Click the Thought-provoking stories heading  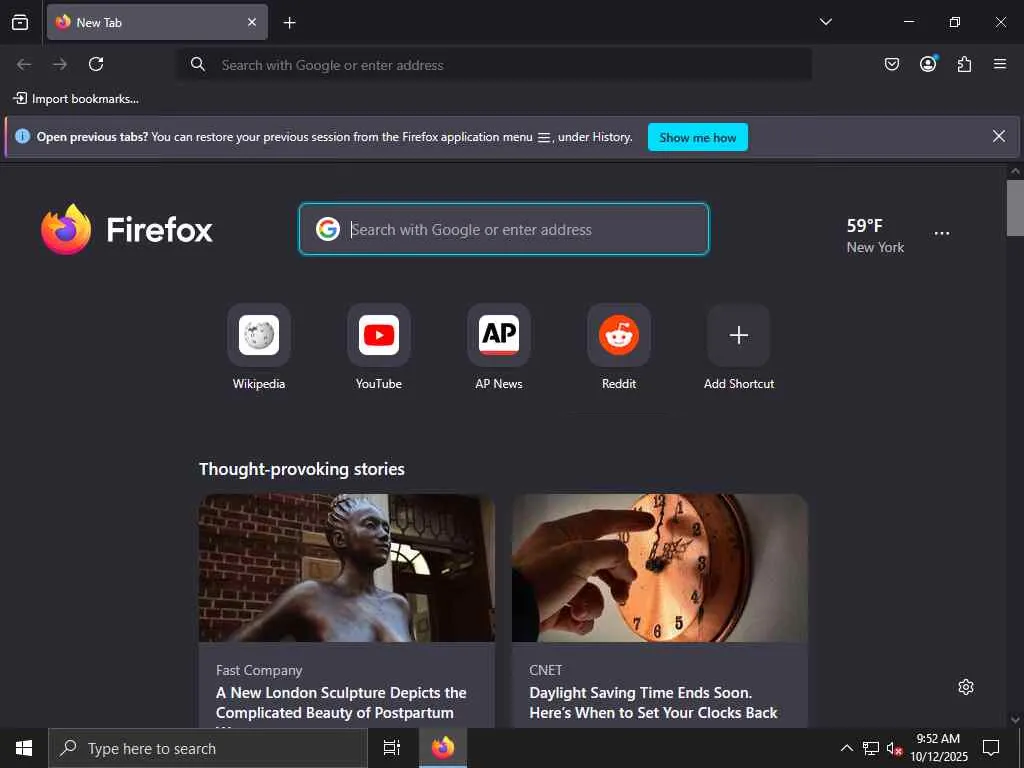tap(302, 469)
